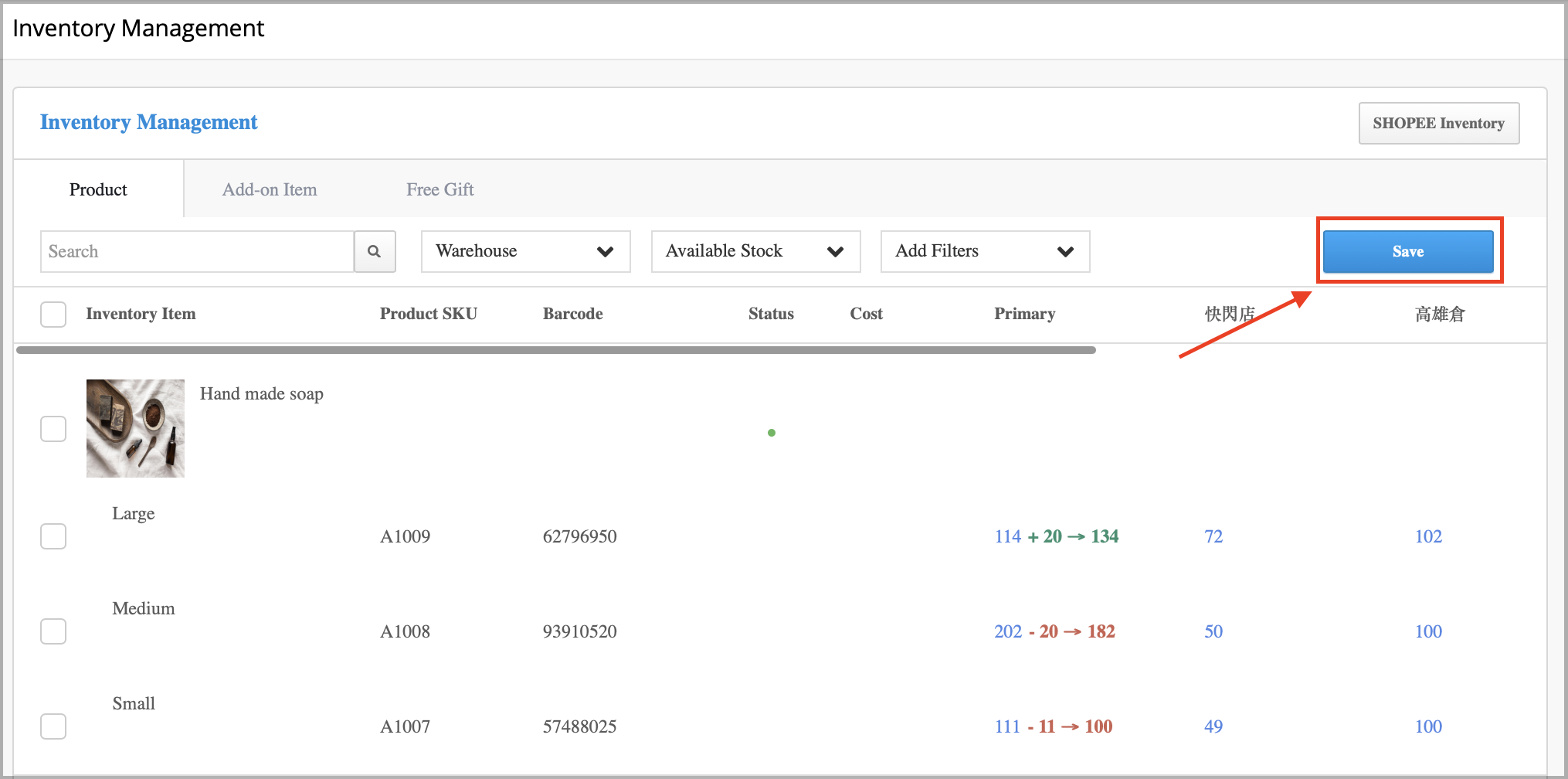
Task: Click Primary stock value 114 for Large
Action: pos(1007,536)
